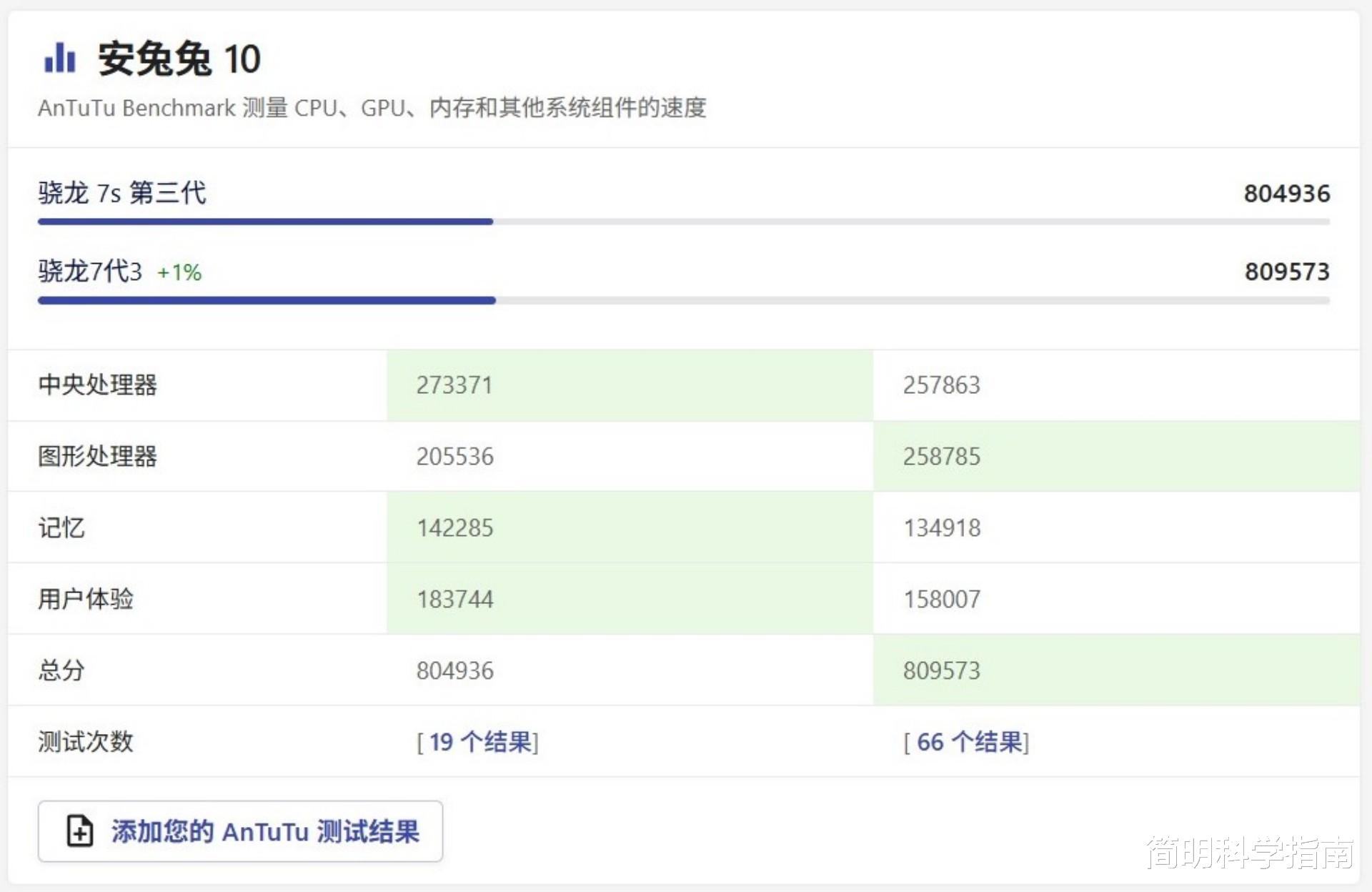The image size is (1372, 892).
Task: Click the 809573 score beside 骁龙7代3
Action: [1287, 272]
